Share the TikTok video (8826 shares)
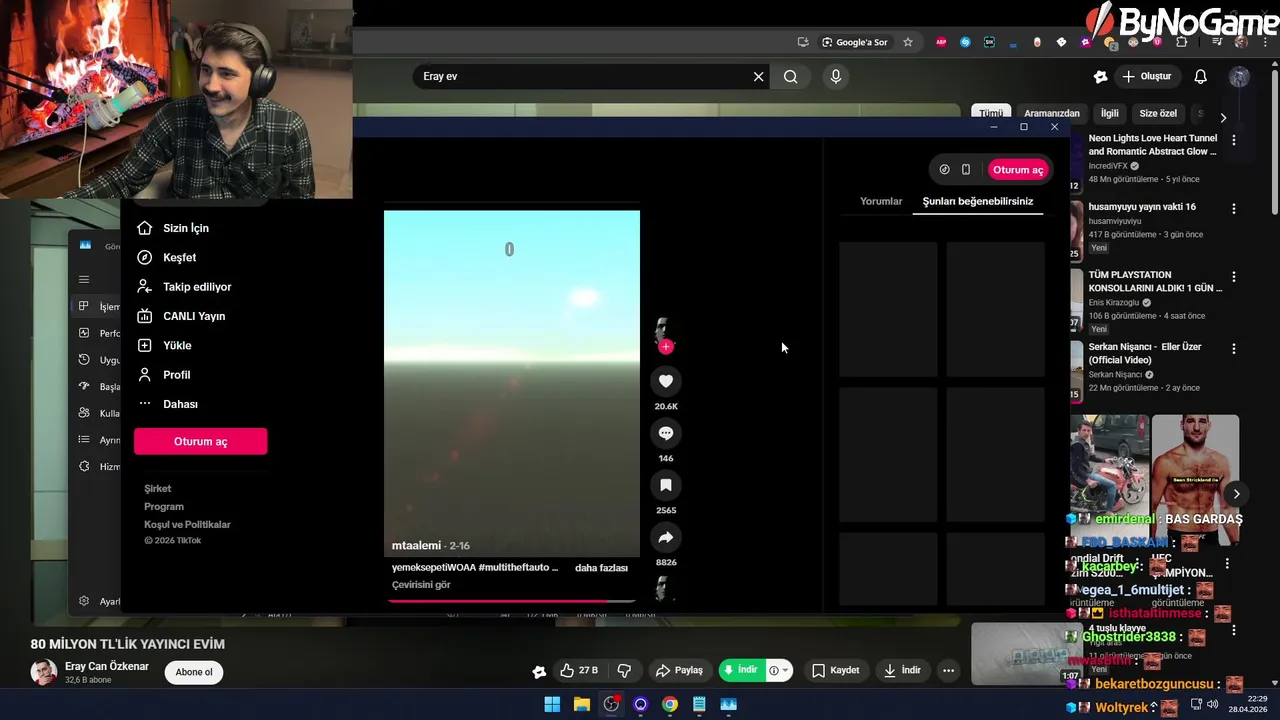Screen dimensions: 1280x720 click(x=666, y=537)
